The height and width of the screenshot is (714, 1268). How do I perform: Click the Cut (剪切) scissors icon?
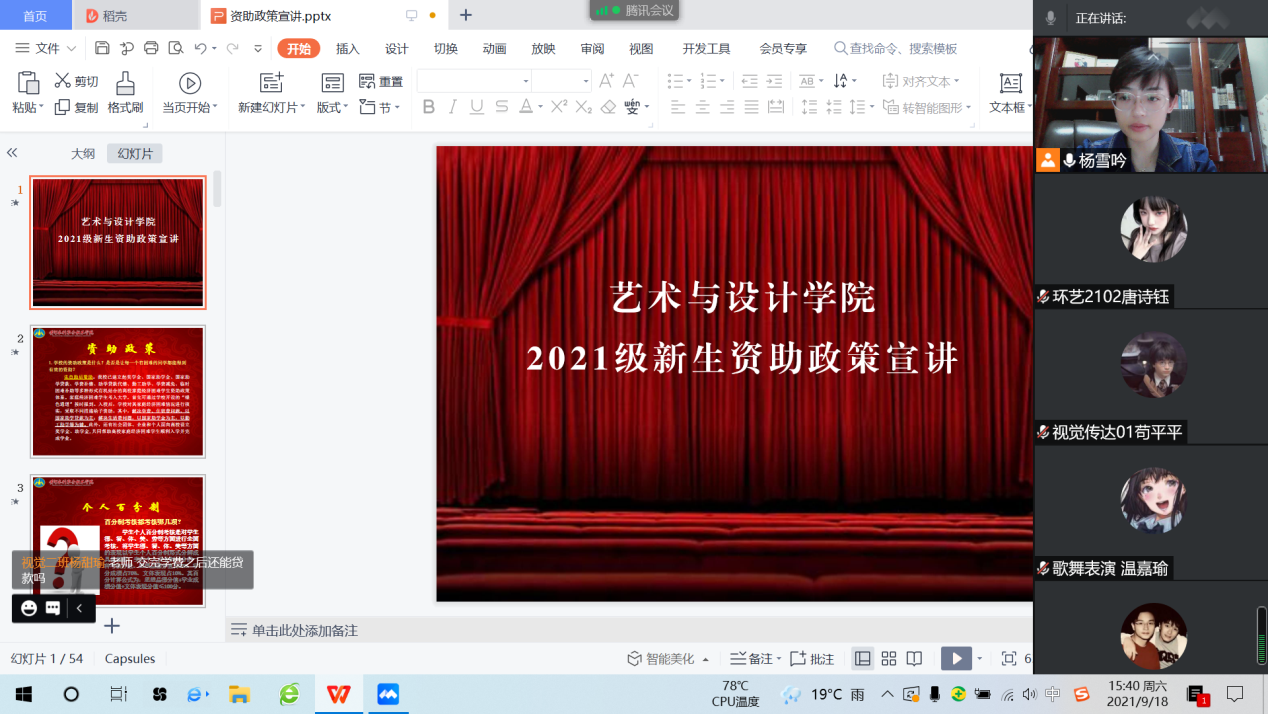tap(62, 81)
